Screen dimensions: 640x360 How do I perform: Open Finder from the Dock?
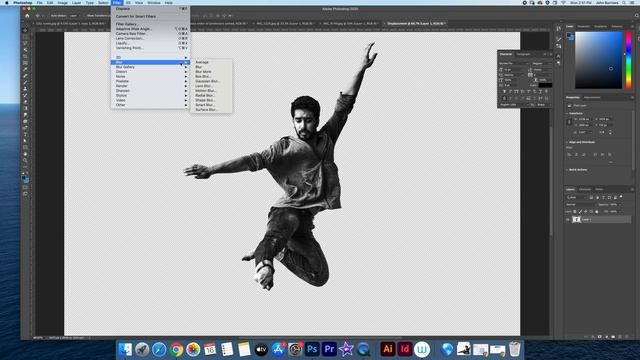tap(125, 349)
